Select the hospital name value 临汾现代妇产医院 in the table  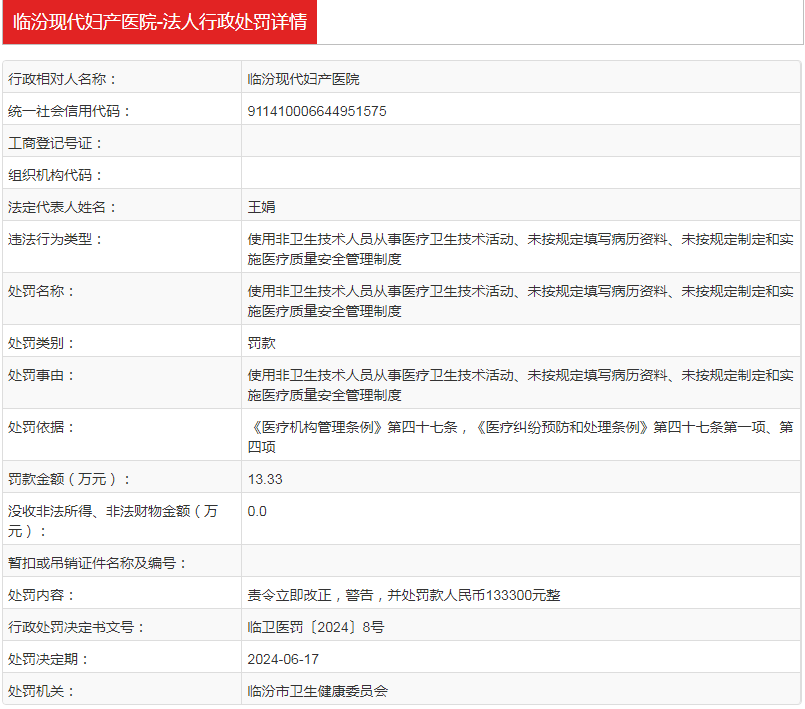point(303,79)
